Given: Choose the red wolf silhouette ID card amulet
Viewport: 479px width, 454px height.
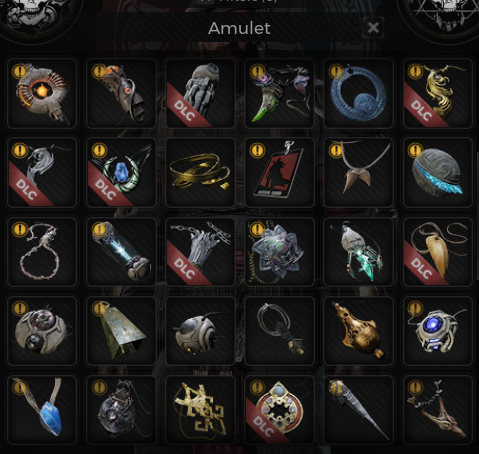Looking at the screenshot, I should [x=279, y=172].
